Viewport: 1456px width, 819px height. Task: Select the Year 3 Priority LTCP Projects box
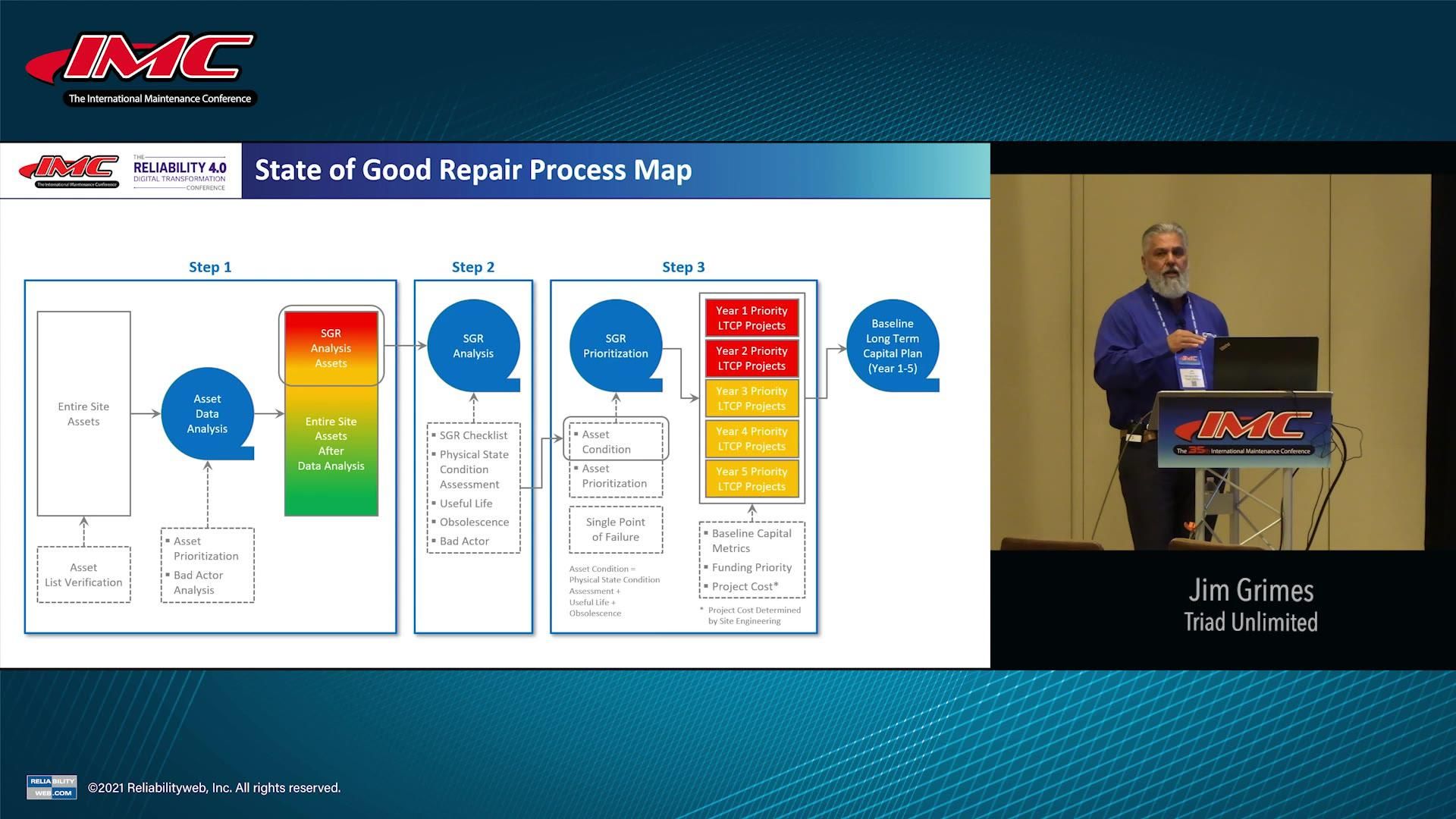coord(751,398)
